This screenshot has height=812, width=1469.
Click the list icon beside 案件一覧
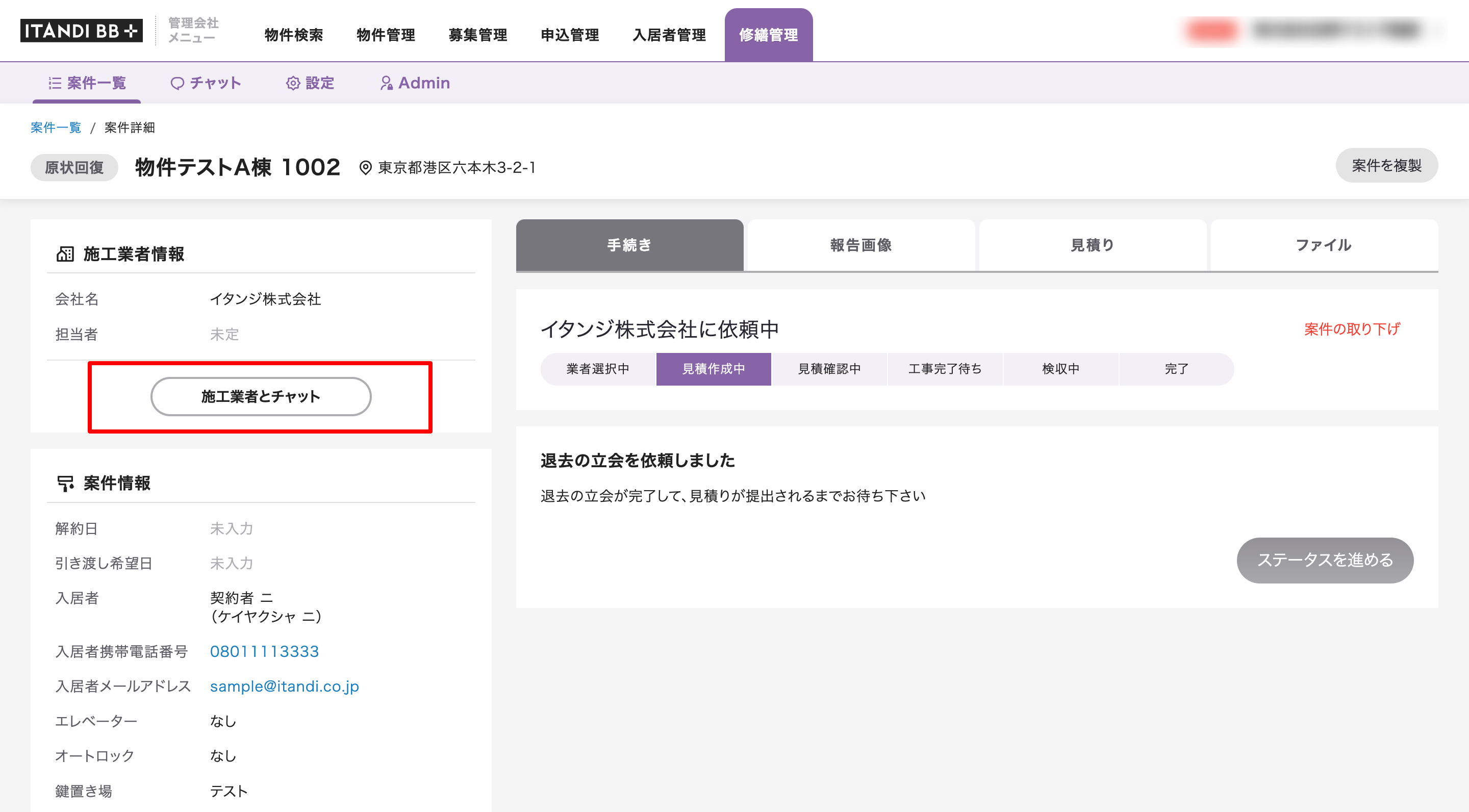(55, 83)
